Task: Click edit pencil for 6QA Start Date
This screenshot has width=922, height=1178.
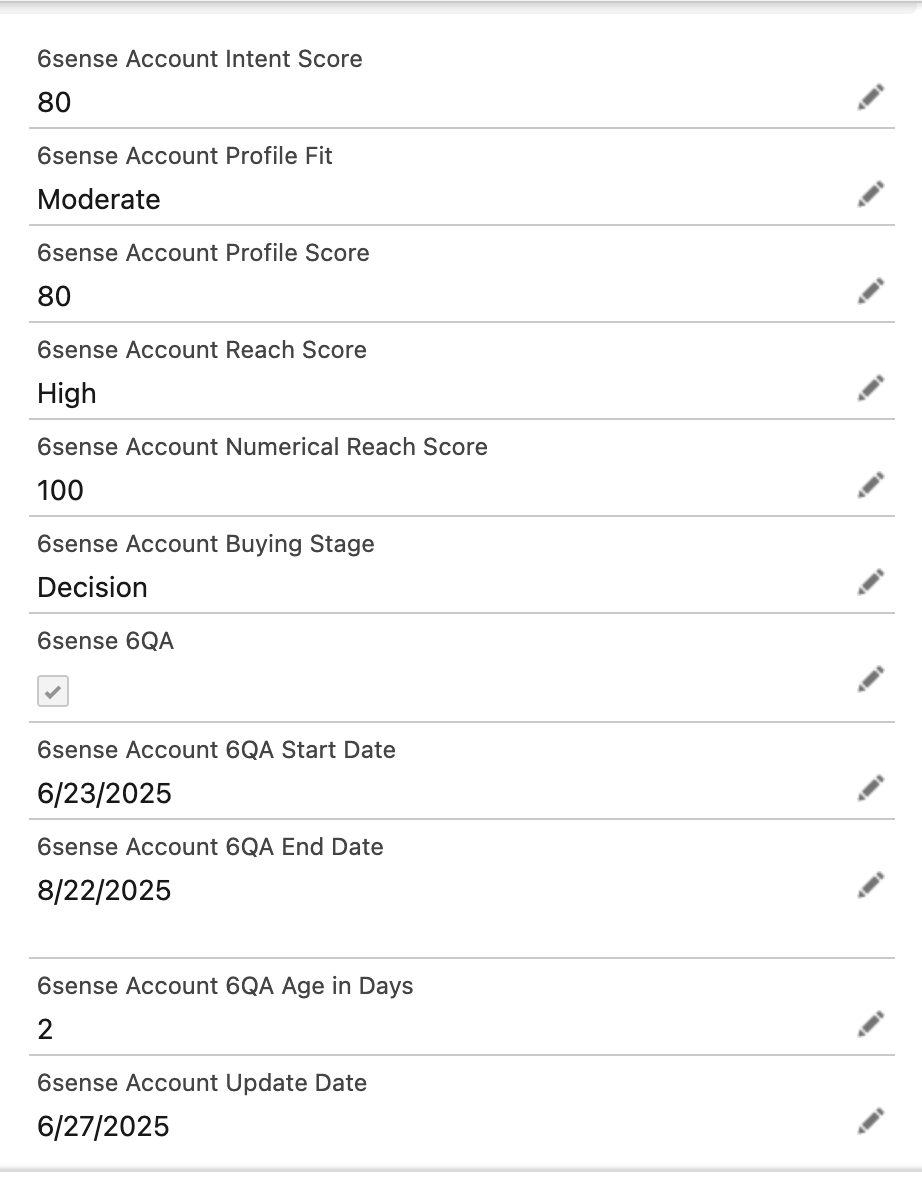Action: click(871, 788)
